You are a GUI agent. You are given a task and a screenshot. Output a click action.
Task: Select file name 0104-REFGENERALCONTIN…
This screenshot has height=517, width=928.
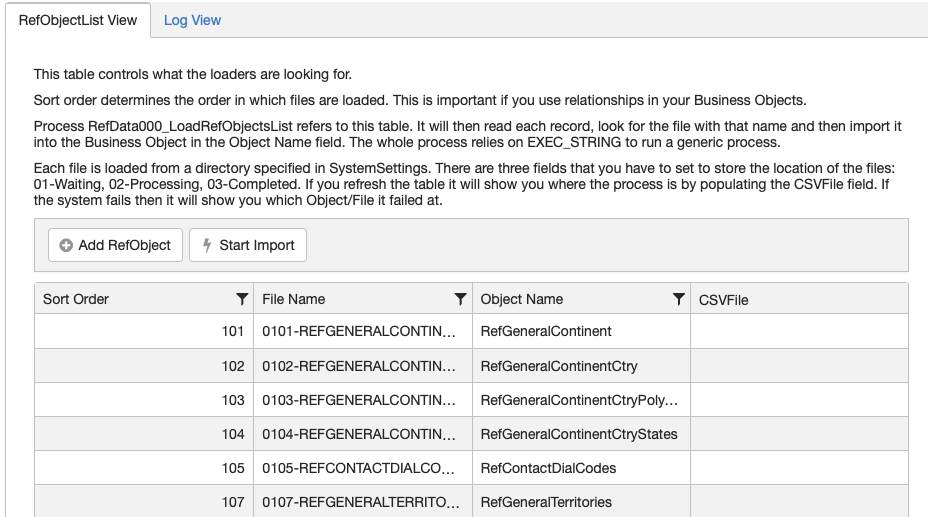(x=363, y=434)
